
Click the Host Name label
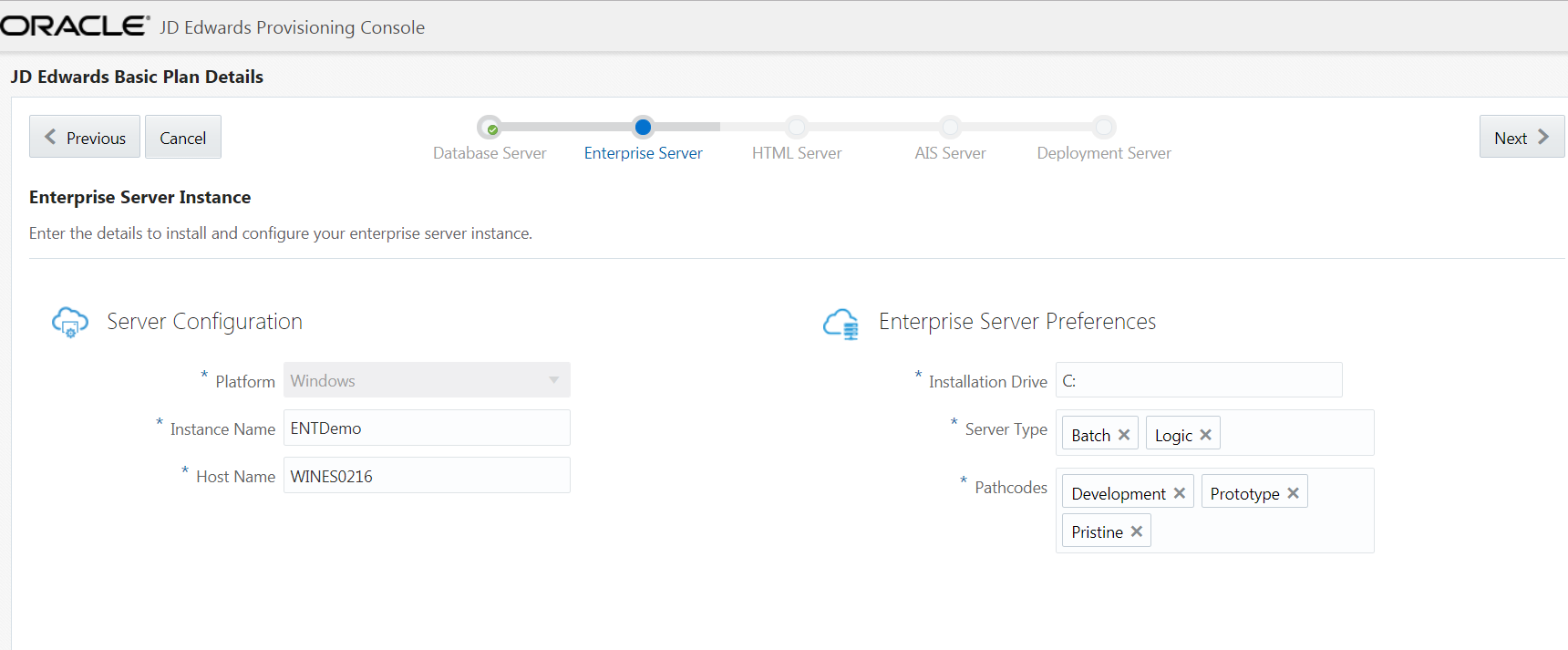point(235,476)
